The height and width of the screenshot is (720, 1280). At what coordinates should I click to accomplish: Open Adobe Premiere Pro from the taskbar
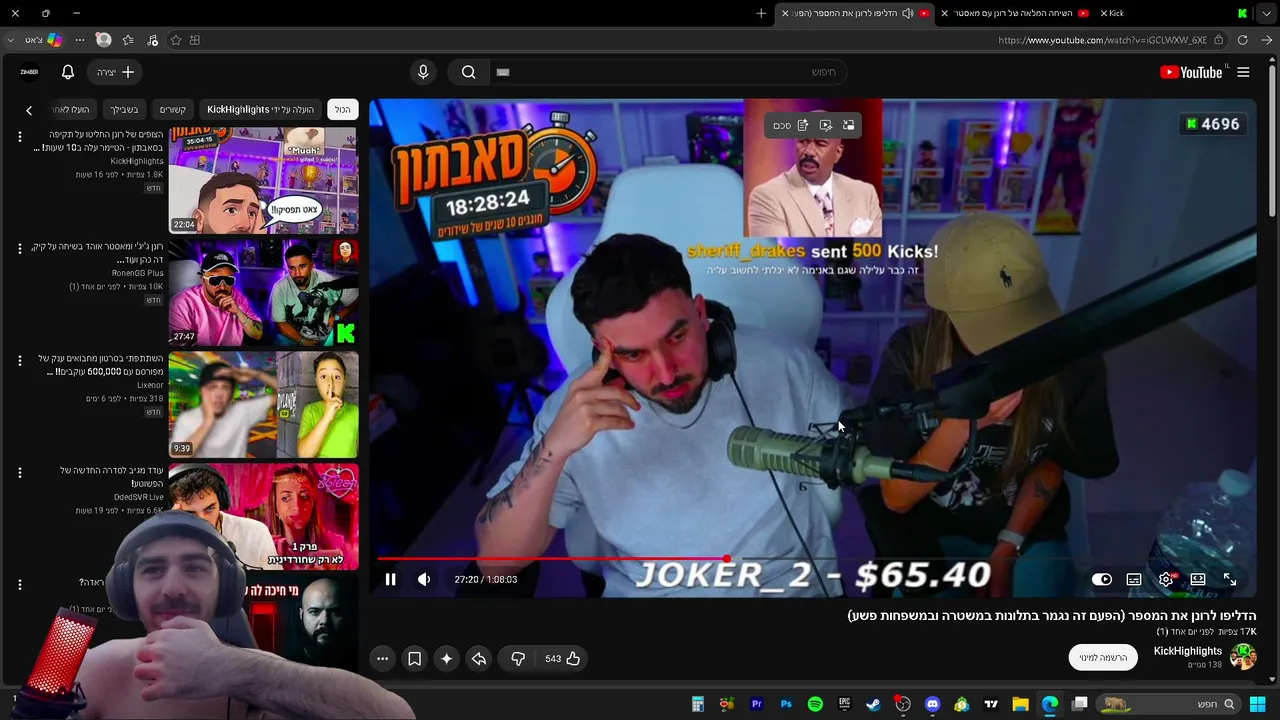coord(756,704)
